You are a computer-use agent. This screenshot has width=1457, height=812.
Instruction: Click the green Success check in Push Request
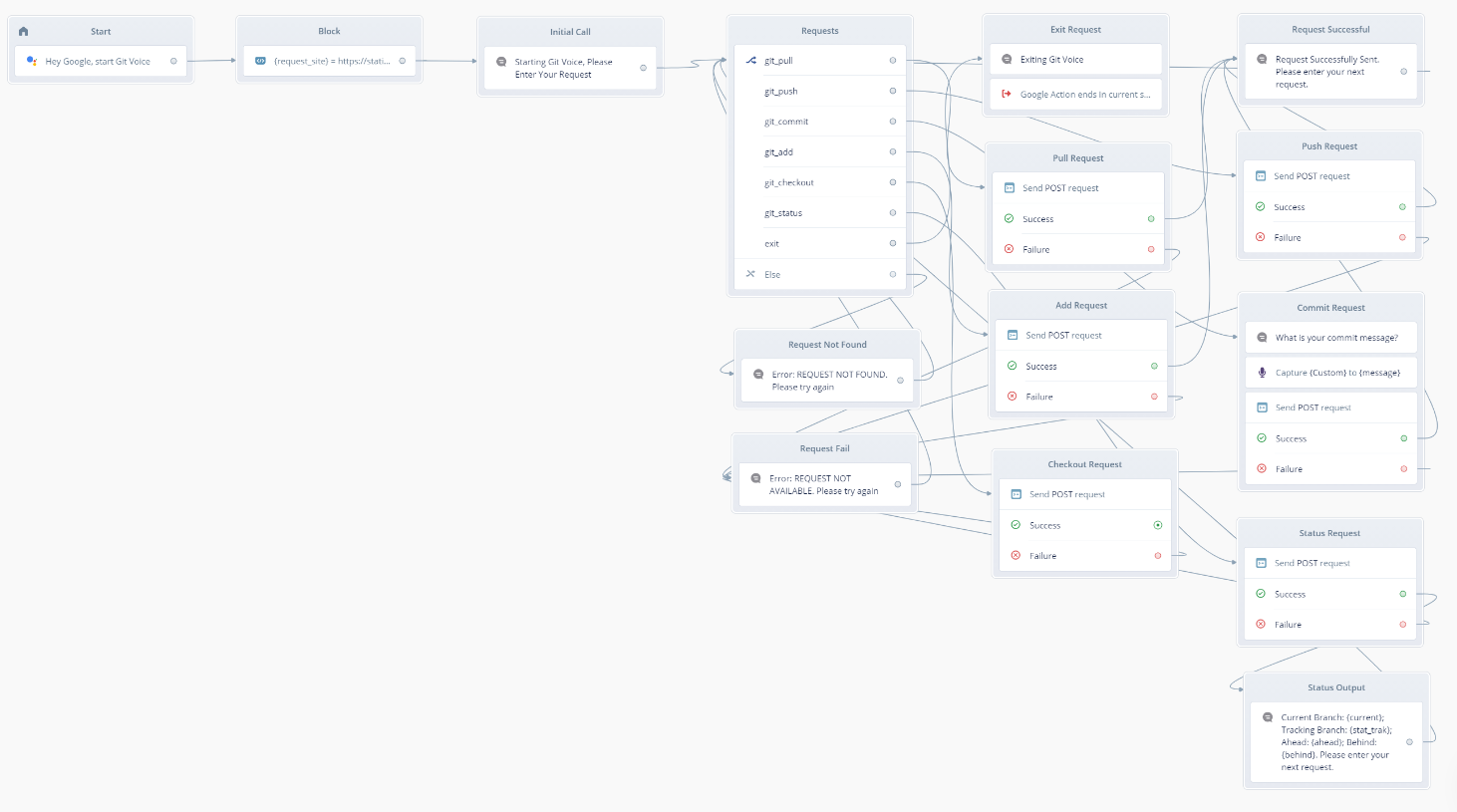tap(1261, 207)
